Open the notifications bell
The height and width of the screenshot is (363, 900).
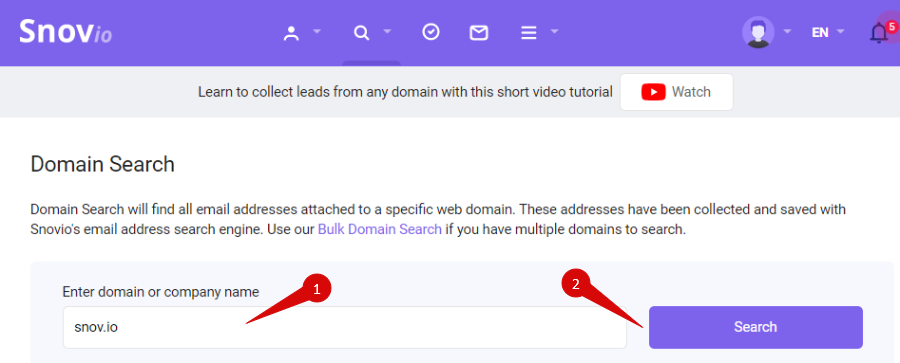879,33
